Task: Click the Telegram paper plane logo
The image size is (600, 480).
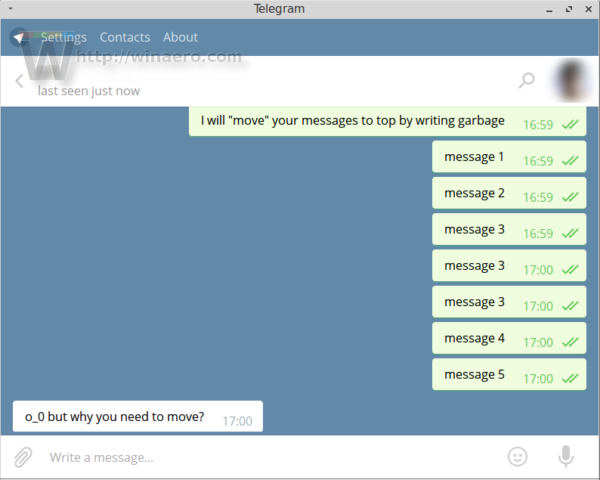Action: 19,38
